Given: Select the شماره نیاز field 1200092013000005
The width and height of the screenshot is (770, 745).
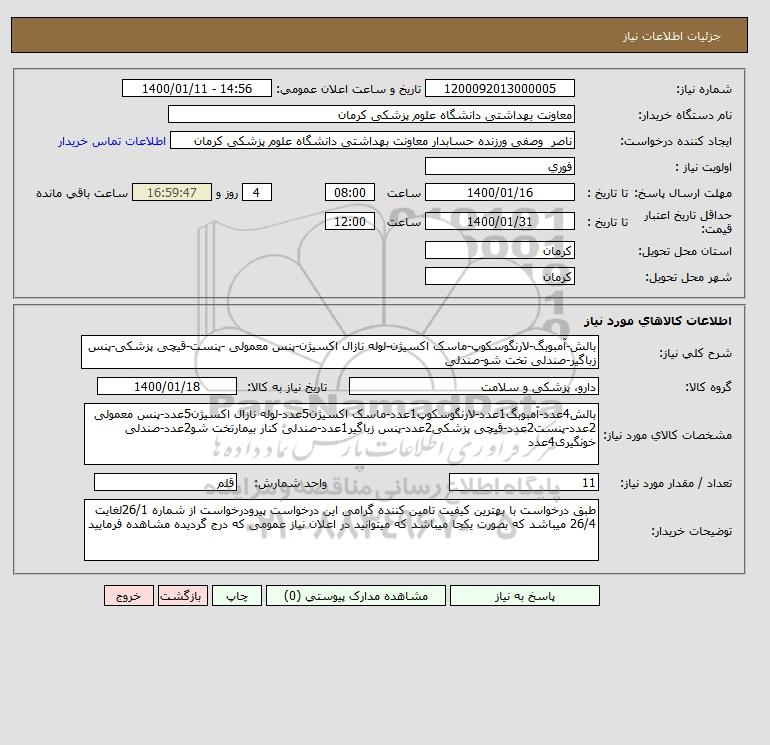Looking at the screenshot, I should coord(499,88).
